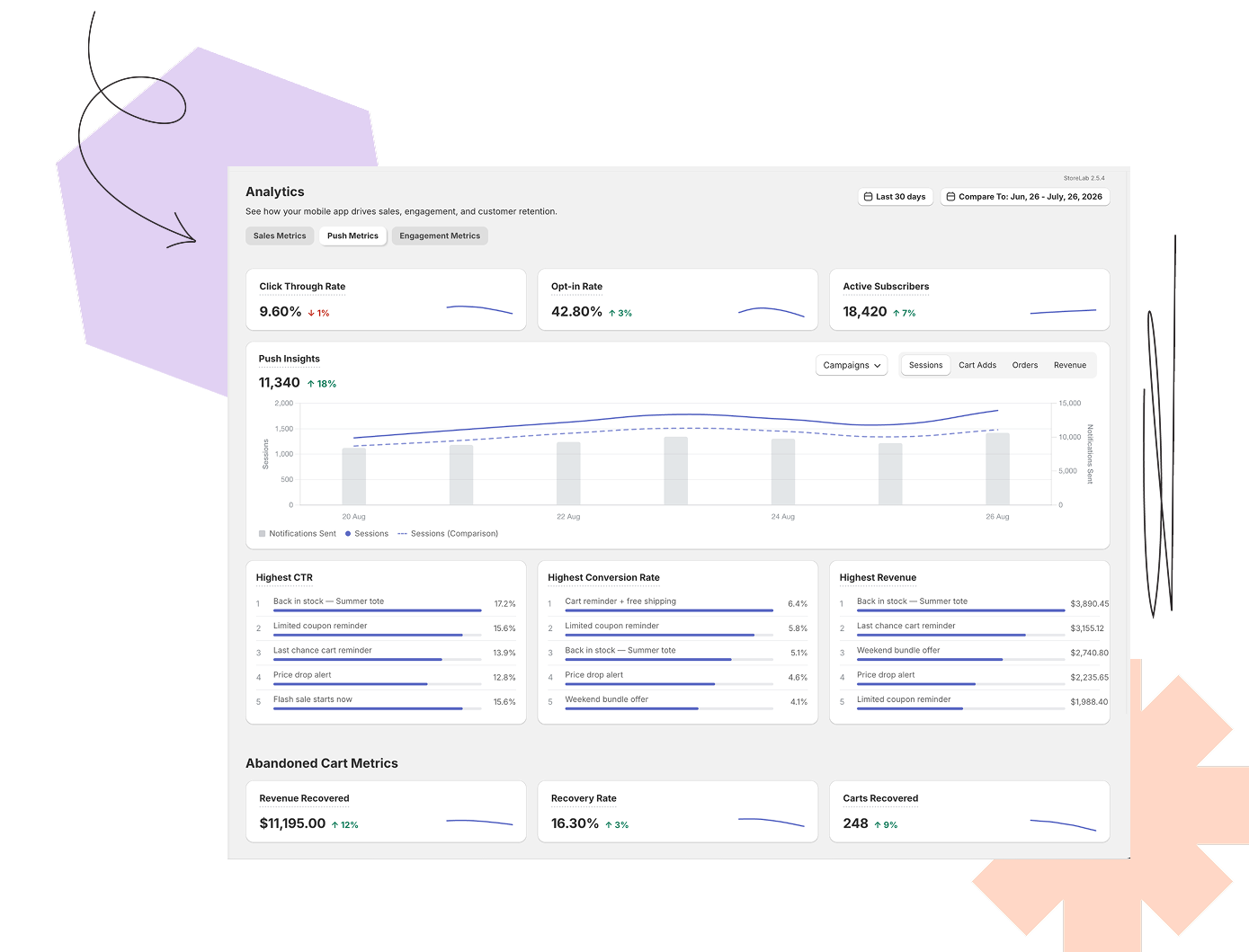The height and width of the screenshot is (952, 1249).
Task: Click the "$11,195.00" Revenue Recovered value
Action: click(x=292, y=823)
